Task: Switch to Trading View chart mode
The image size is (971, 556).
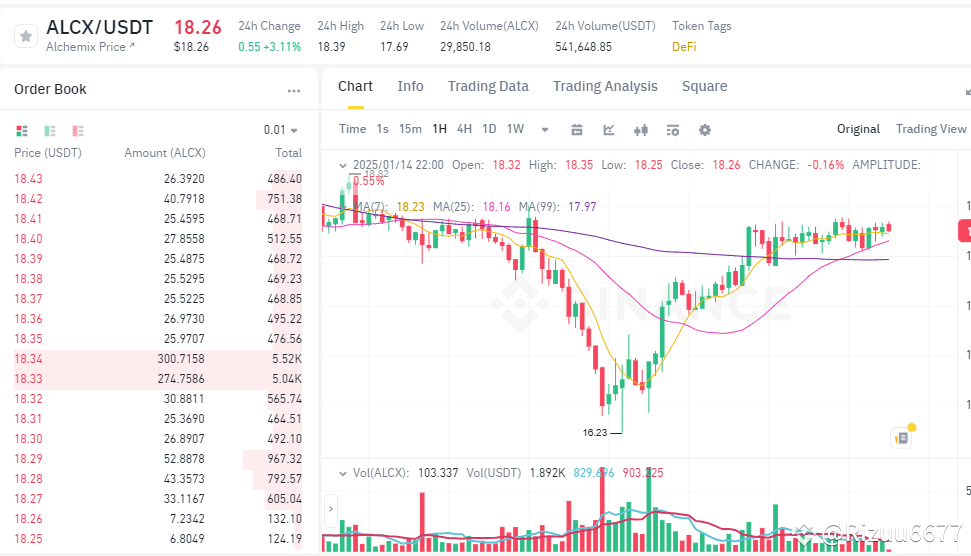Action: tap(931, 129)
